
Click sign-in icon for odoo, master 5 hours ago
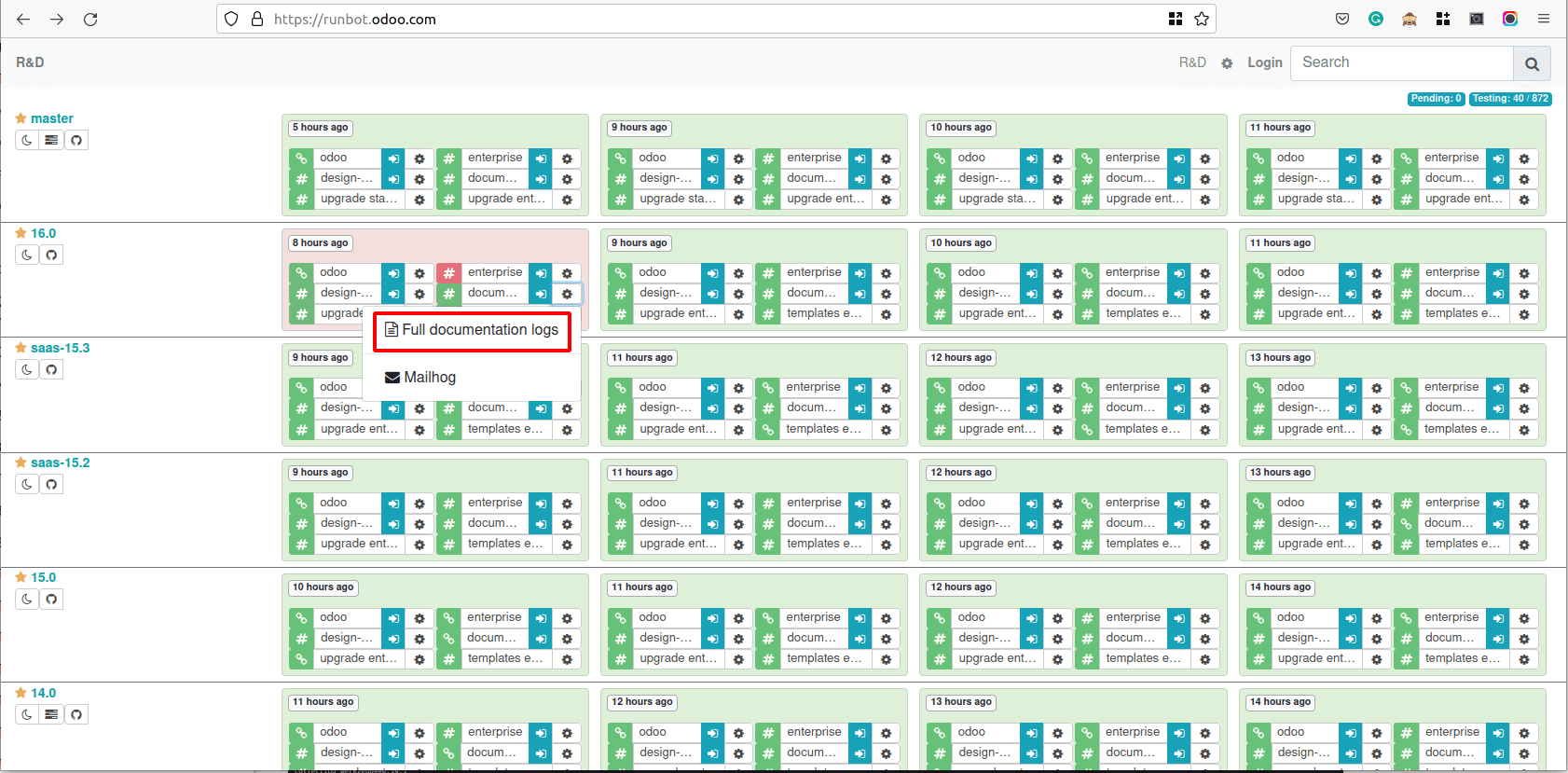[393, 159]
